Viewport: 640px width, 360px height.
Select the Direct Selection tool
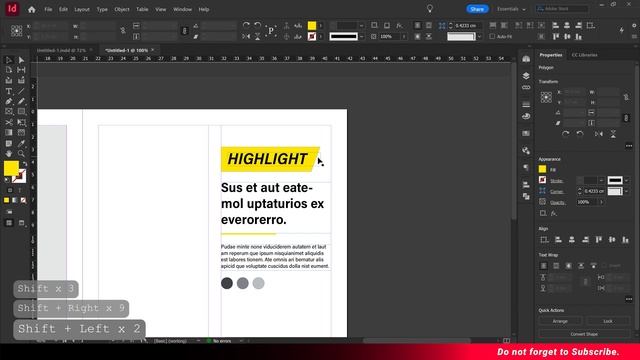coord(21,60)
